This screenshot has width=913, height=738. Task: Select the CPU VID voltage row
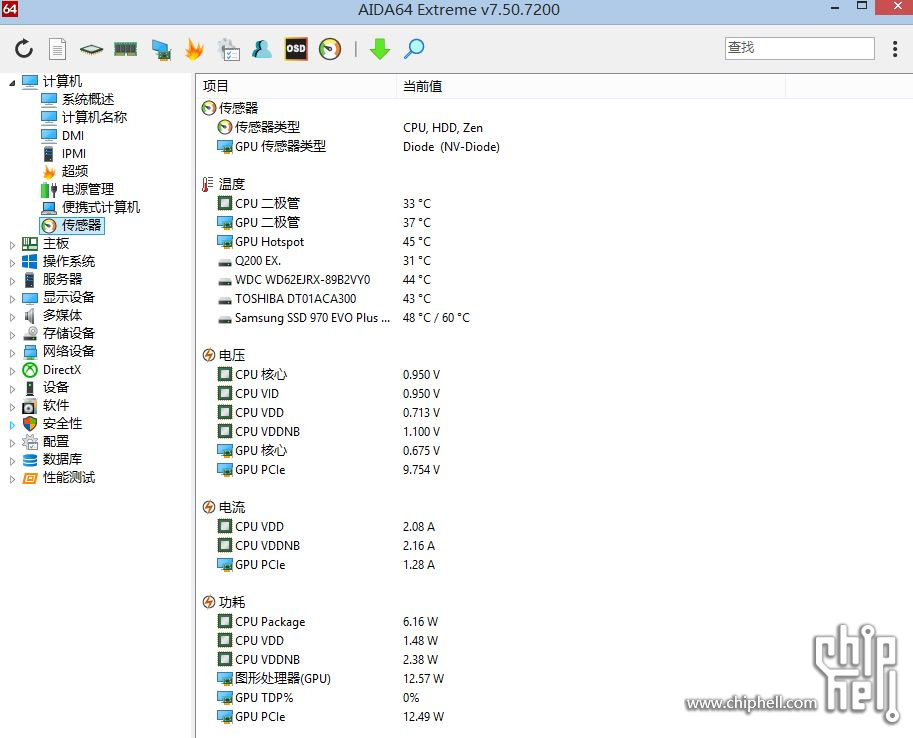pyautogui.click(x=328, y=394)
